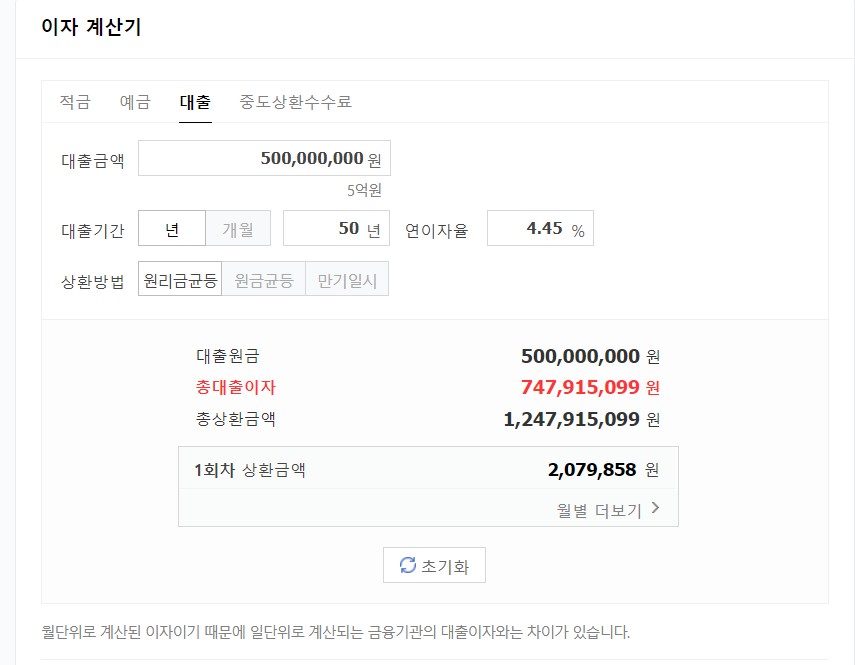Click the refresh icon in 초기화 button
Viewport: 855px width, 665px height.
(x=408, y=565)
